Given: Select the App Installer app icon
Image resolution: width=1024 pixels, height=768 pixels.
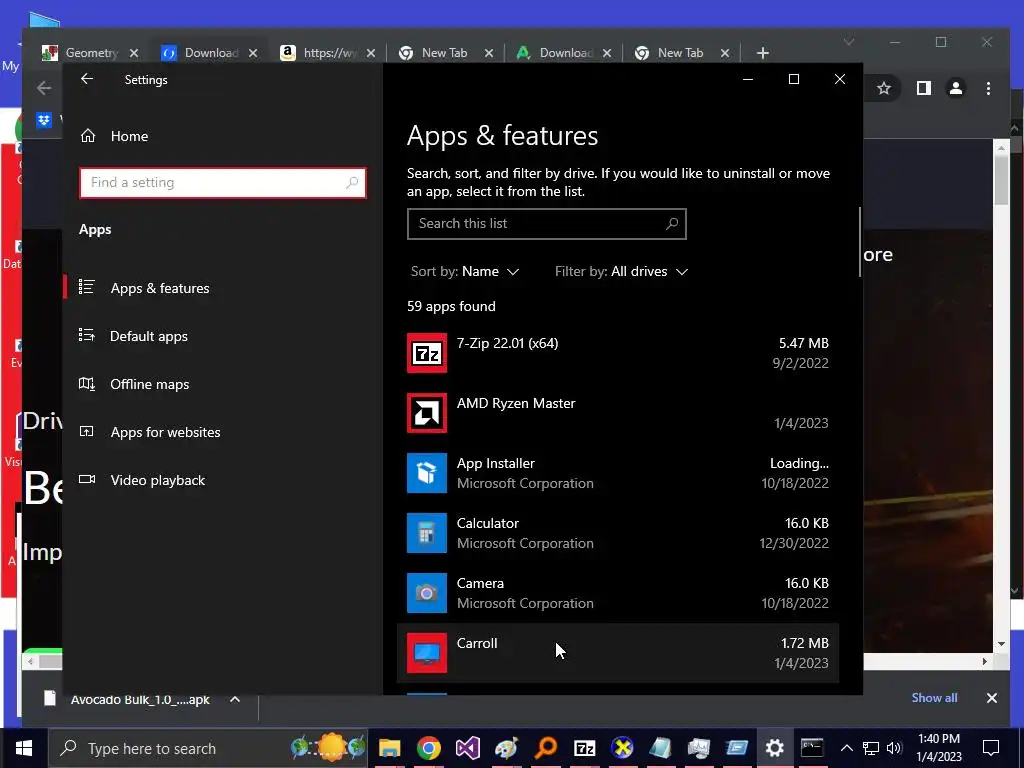Looking at the screenshot, I should 427,473.
